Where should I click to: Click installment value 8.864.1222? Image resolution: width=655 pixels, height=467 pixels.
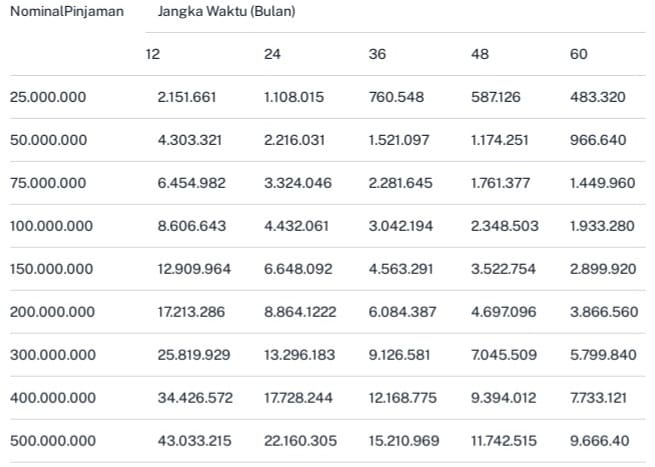(300, 312)
